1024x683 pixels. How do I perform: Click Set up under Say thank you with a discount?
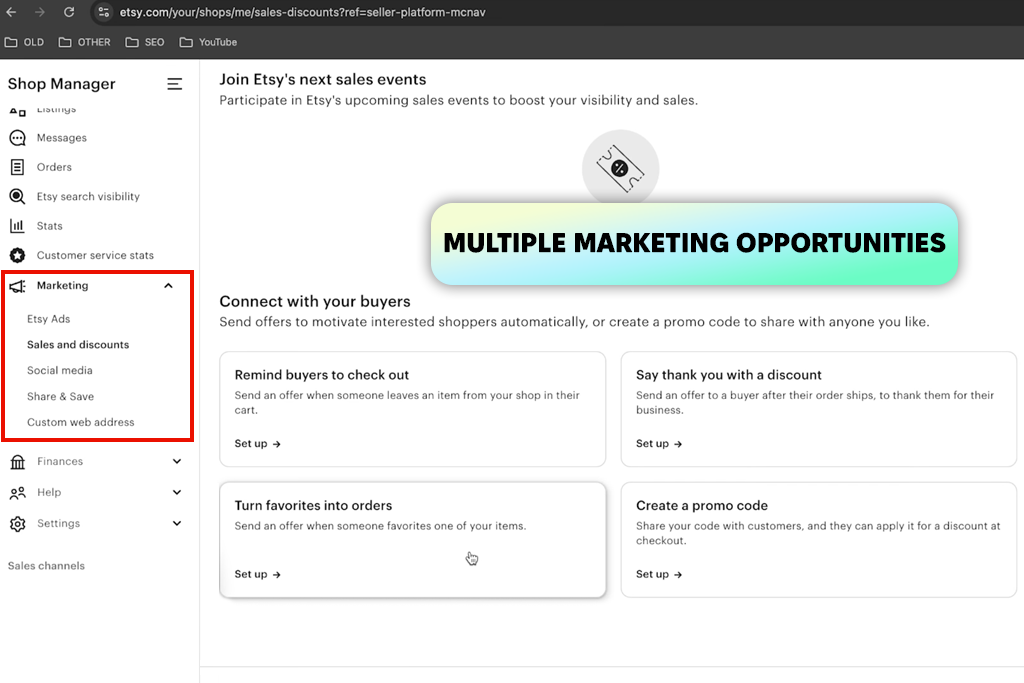(x=659, y=443)
